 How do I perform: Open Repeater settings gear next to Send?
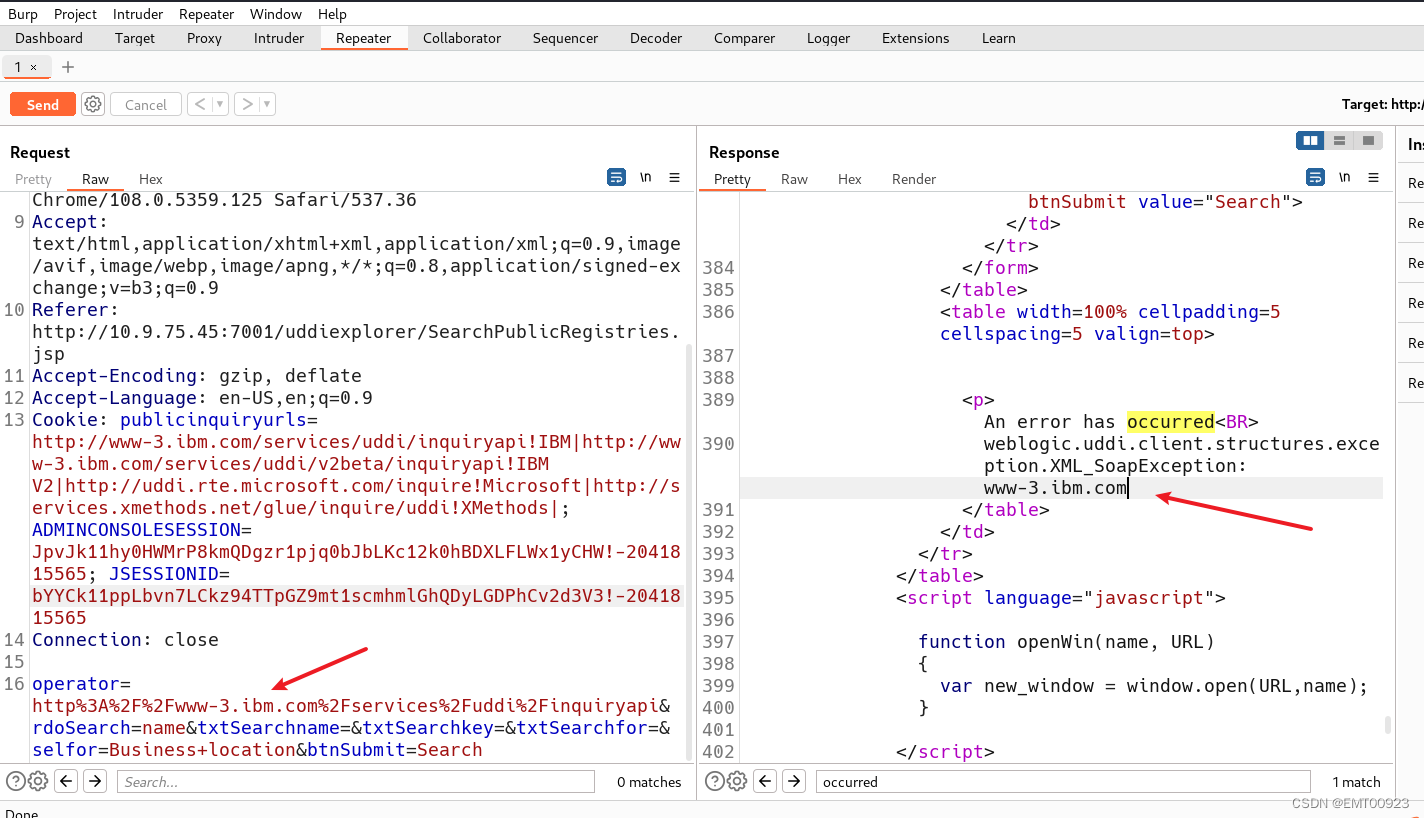tap(93, 104)
